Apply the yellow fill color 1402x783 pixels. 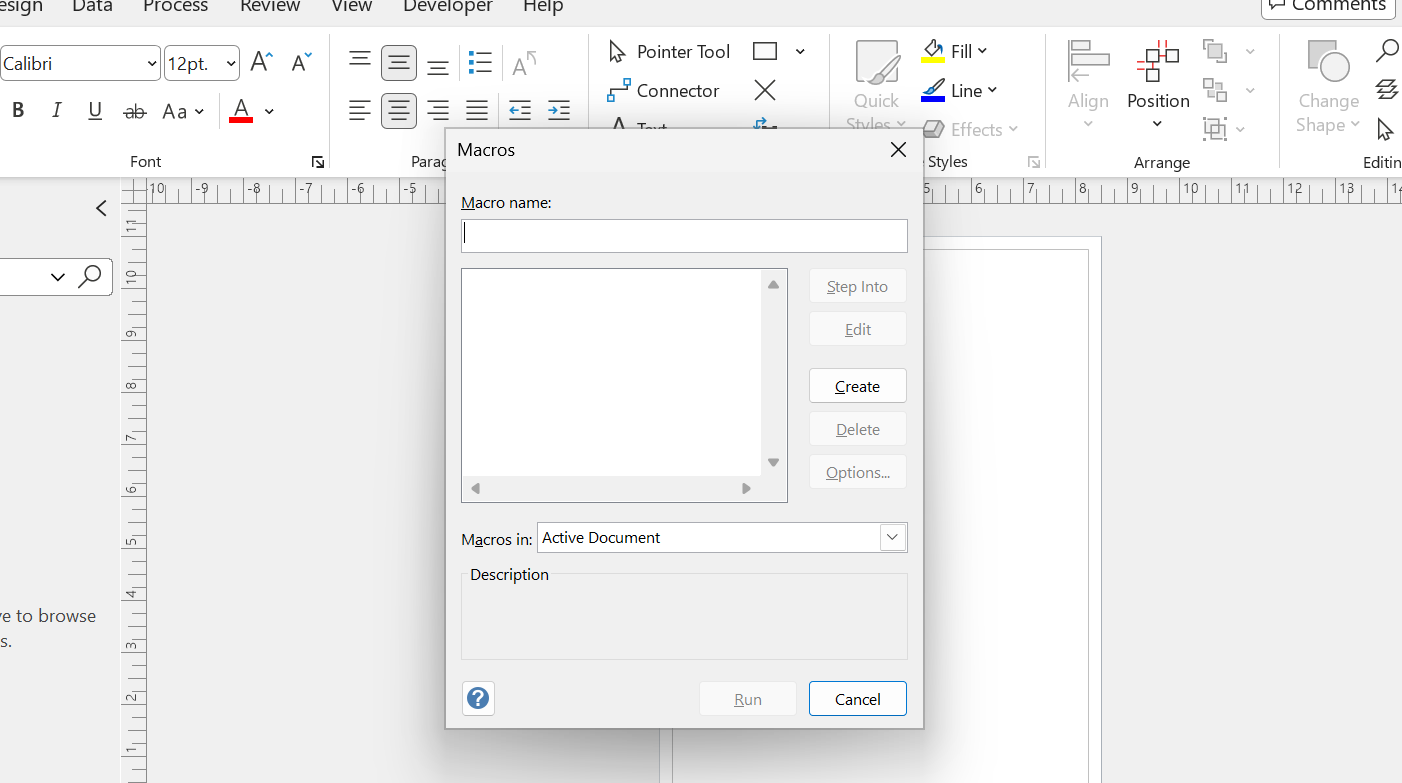(x=933, y=51)
